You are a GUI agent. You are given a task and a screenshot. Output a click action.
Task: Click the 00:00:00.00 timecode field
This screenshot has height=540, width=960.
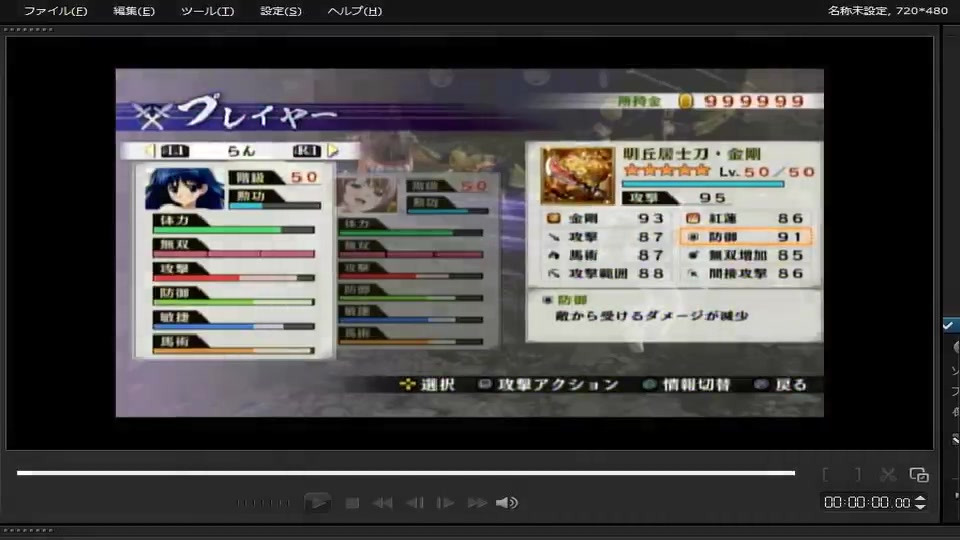click(866, 503)
